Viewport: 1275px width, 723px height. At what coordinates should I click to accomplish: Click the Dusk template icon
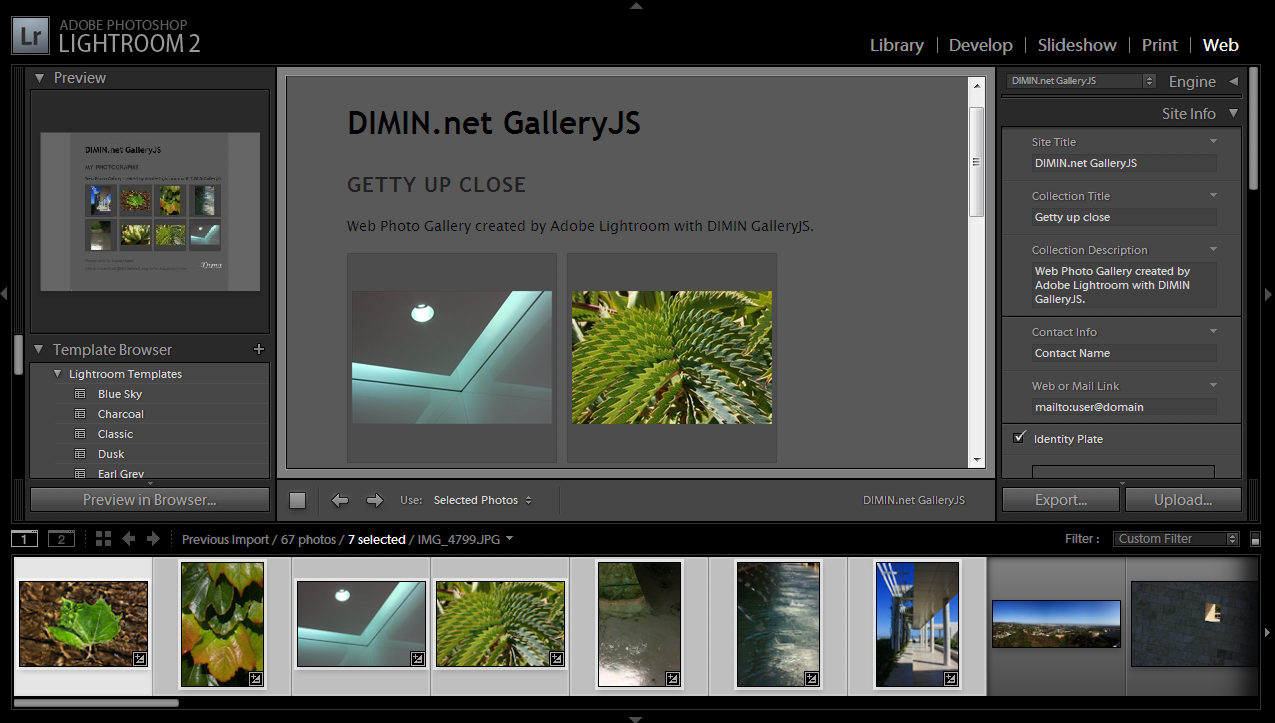(81, 454)
